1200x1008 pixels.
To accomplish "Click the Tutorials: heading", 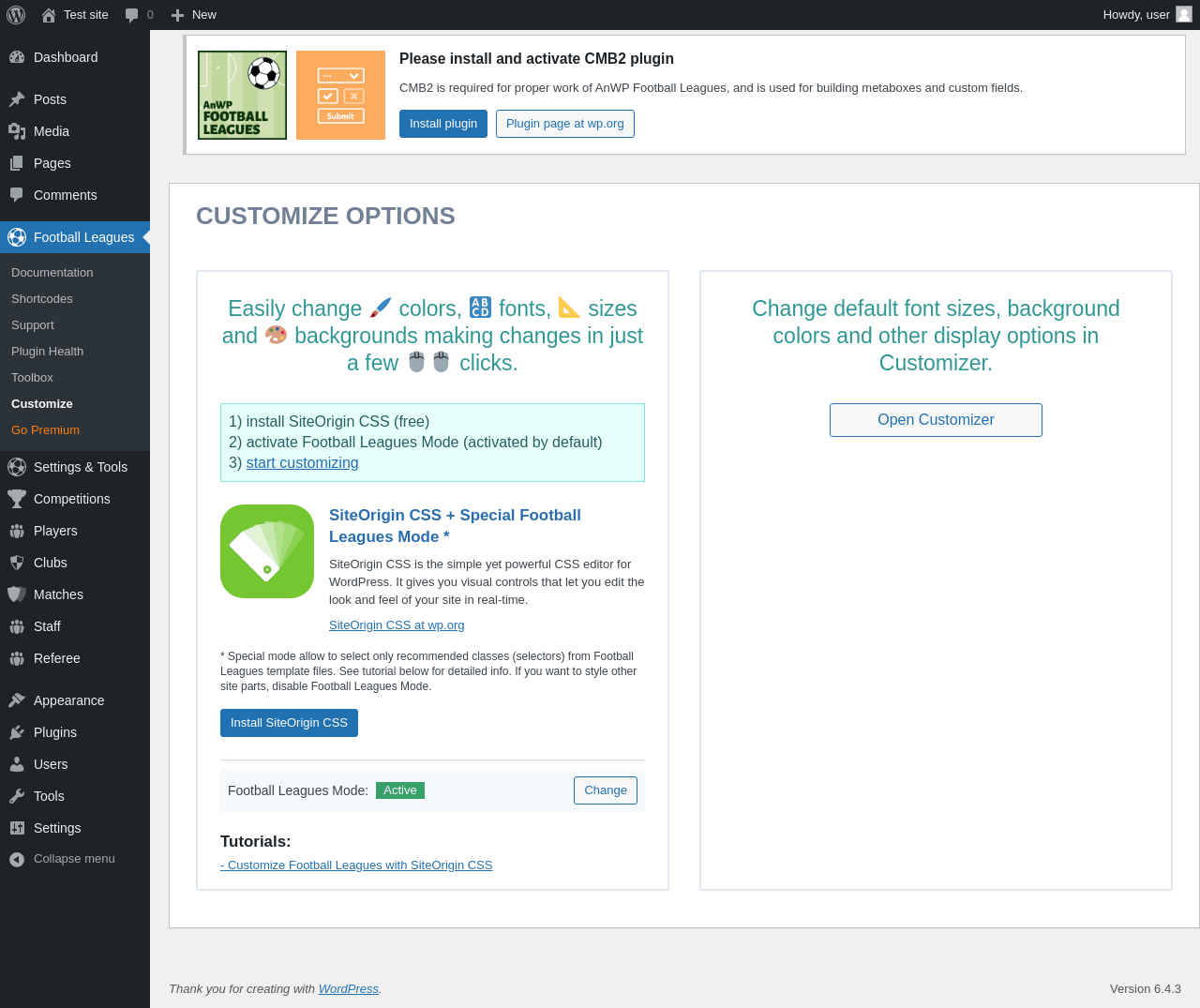I will [256, 842].
